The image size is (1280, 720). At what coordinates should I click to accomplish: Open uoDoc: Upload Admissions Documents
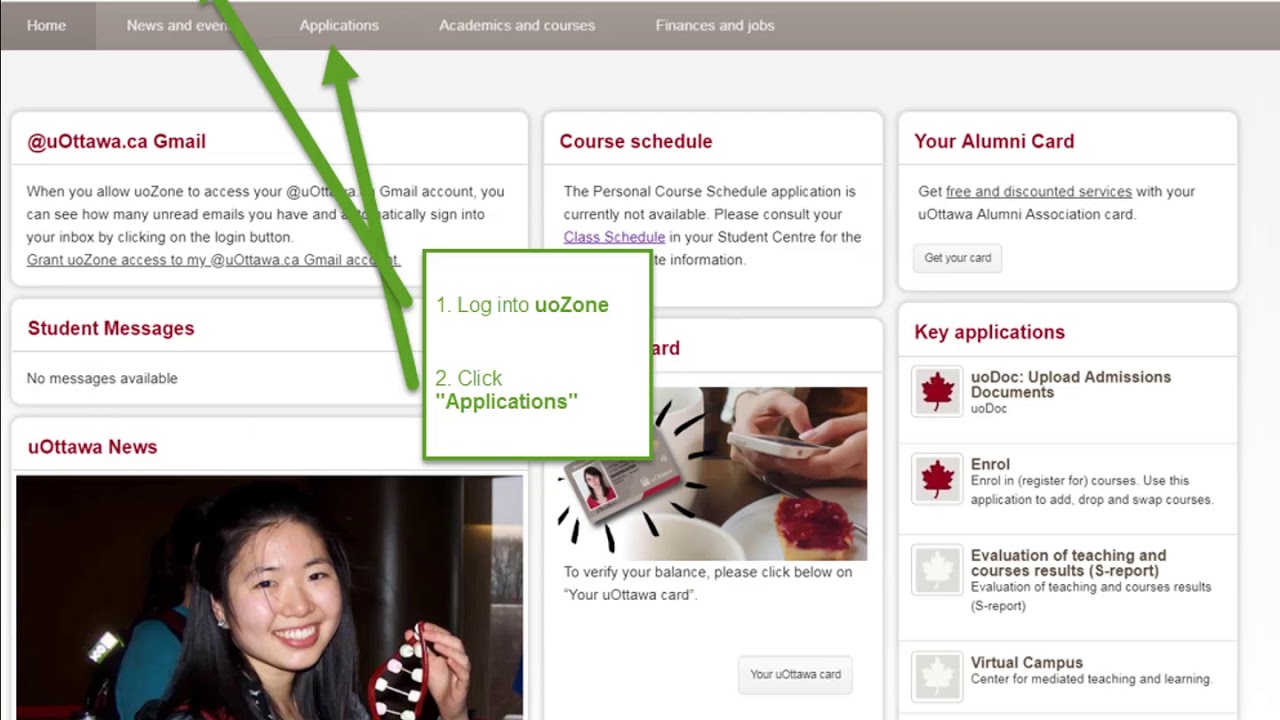click(1071, 384)
